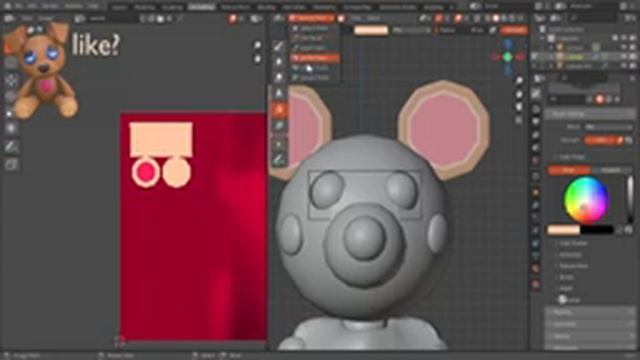Hide the selected highlighted outliner object via eye icon
This screenshot has width=640, height=360.
tap(625, 57)
